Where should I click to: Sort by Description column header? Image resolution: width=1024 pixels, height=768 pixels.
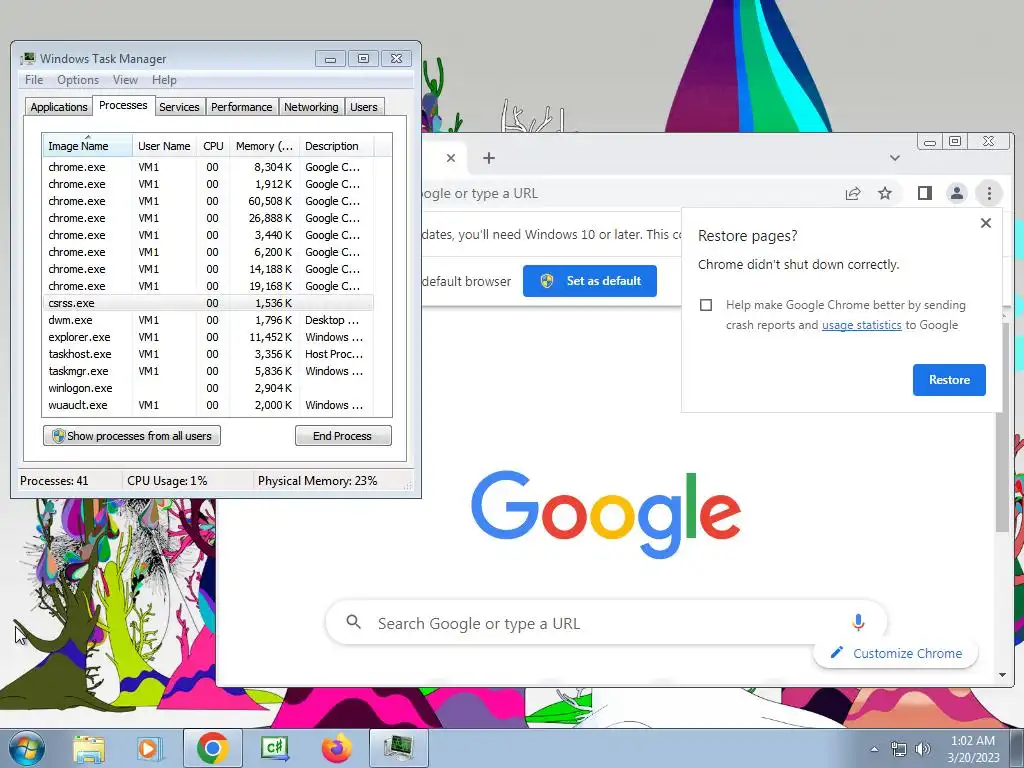[336, 146]
